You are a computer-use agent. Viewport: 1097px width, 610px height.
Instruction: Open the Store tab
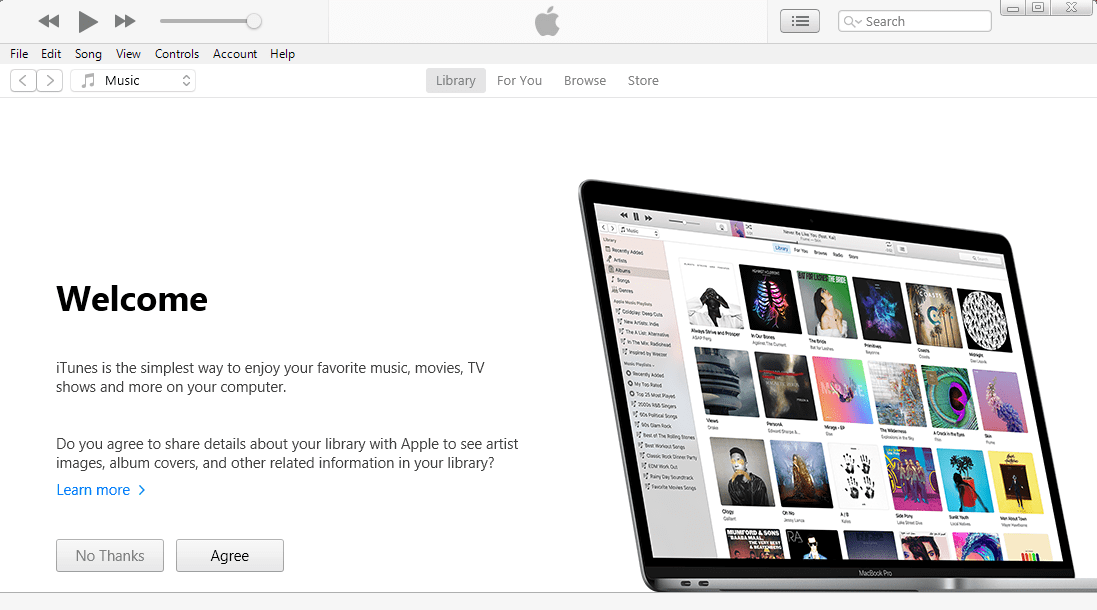[643, 80]
